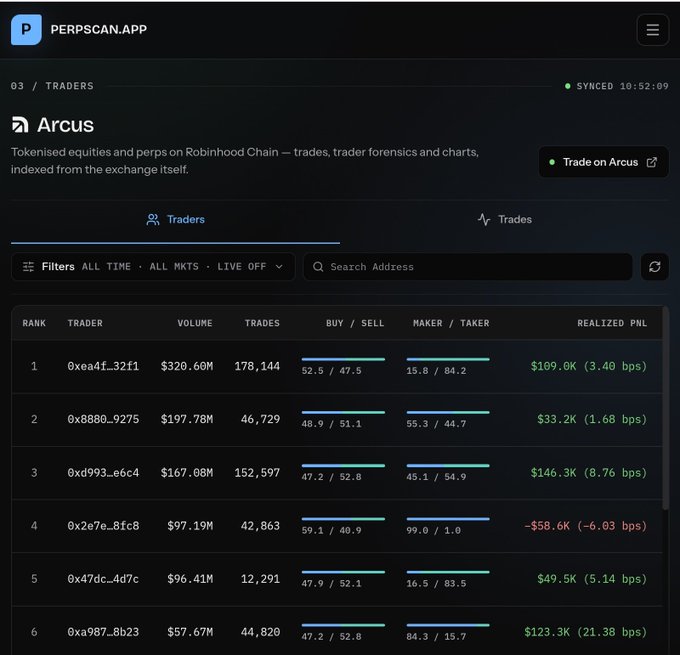680x655 pixels.
Task: Click trades count 12,291
Action: 260,579
